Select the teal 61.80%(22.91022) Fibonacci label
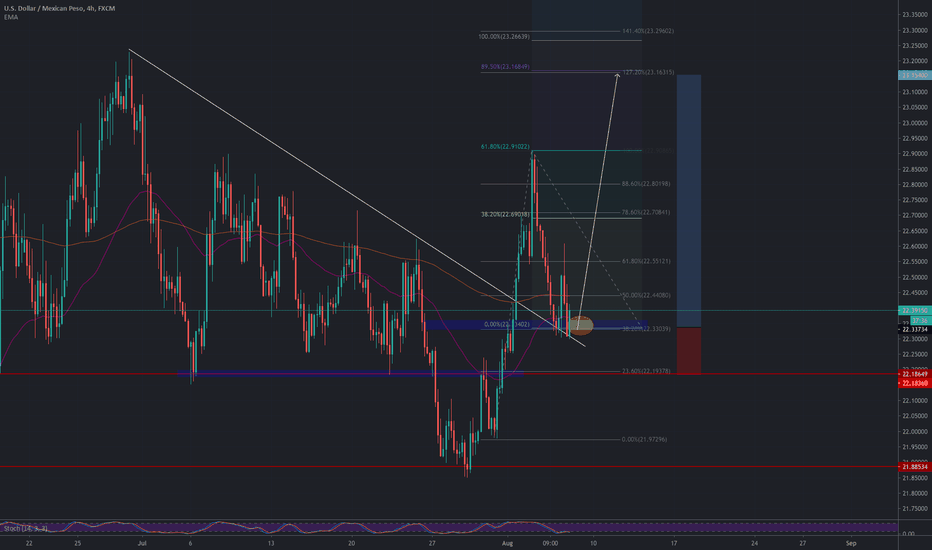932x550 pixels. tap(505, 146)
